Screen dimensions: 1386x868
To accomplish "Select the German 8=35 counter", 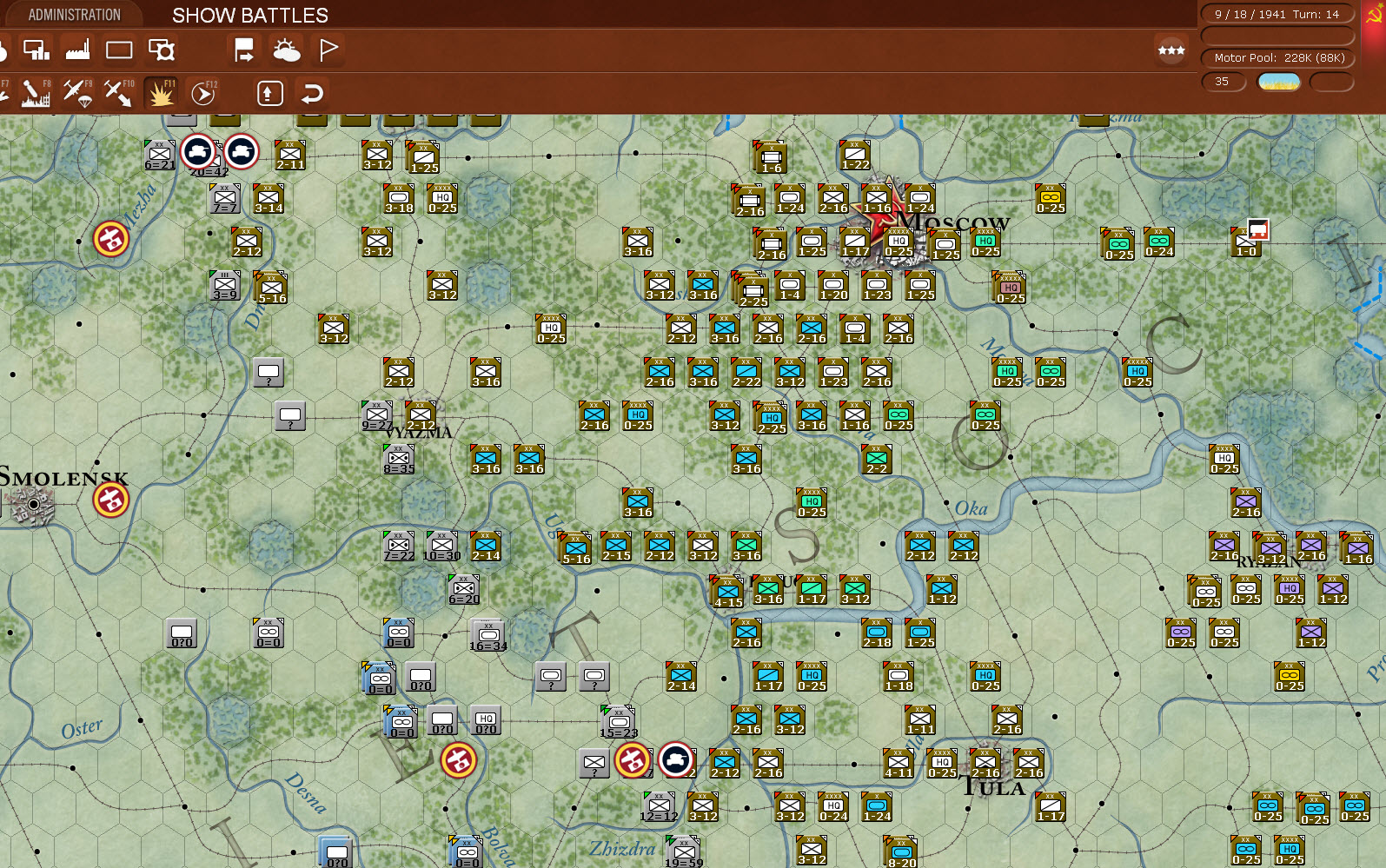I will coord(399,460).
